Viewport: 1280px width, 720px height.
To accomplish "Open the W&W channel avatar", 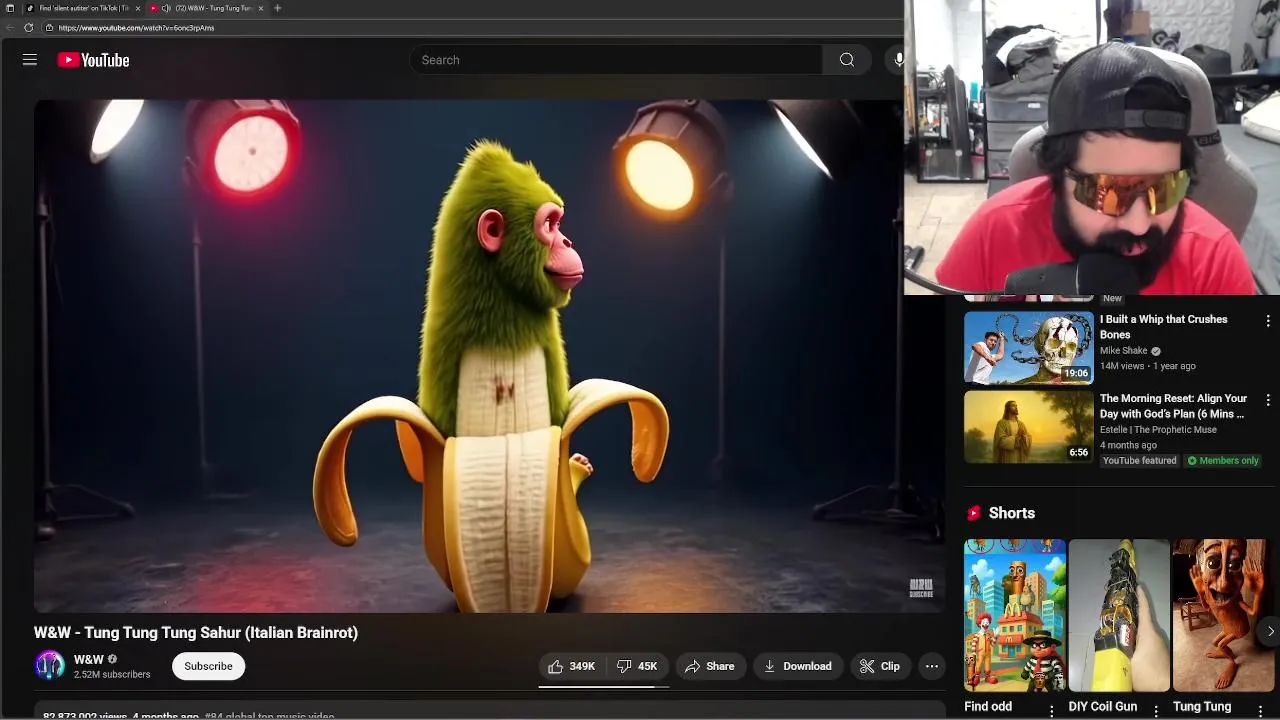I will (x=50, y=666).
